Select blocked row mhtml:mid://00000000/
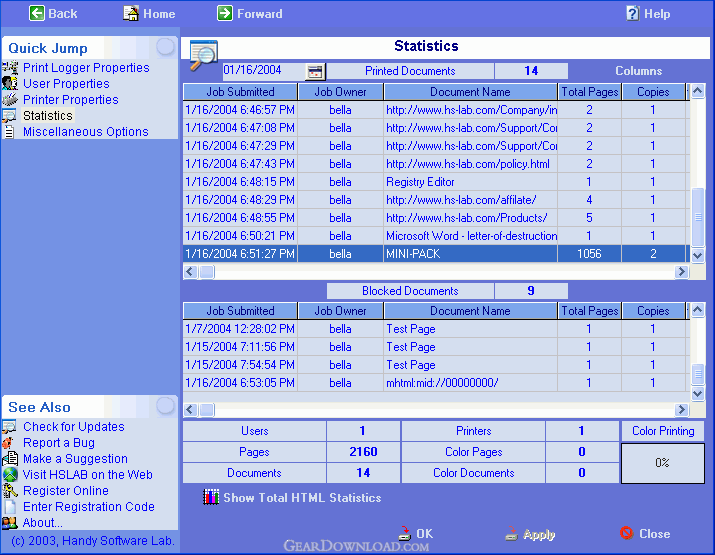This screenshot has height=555, width=715. [434, 383]
